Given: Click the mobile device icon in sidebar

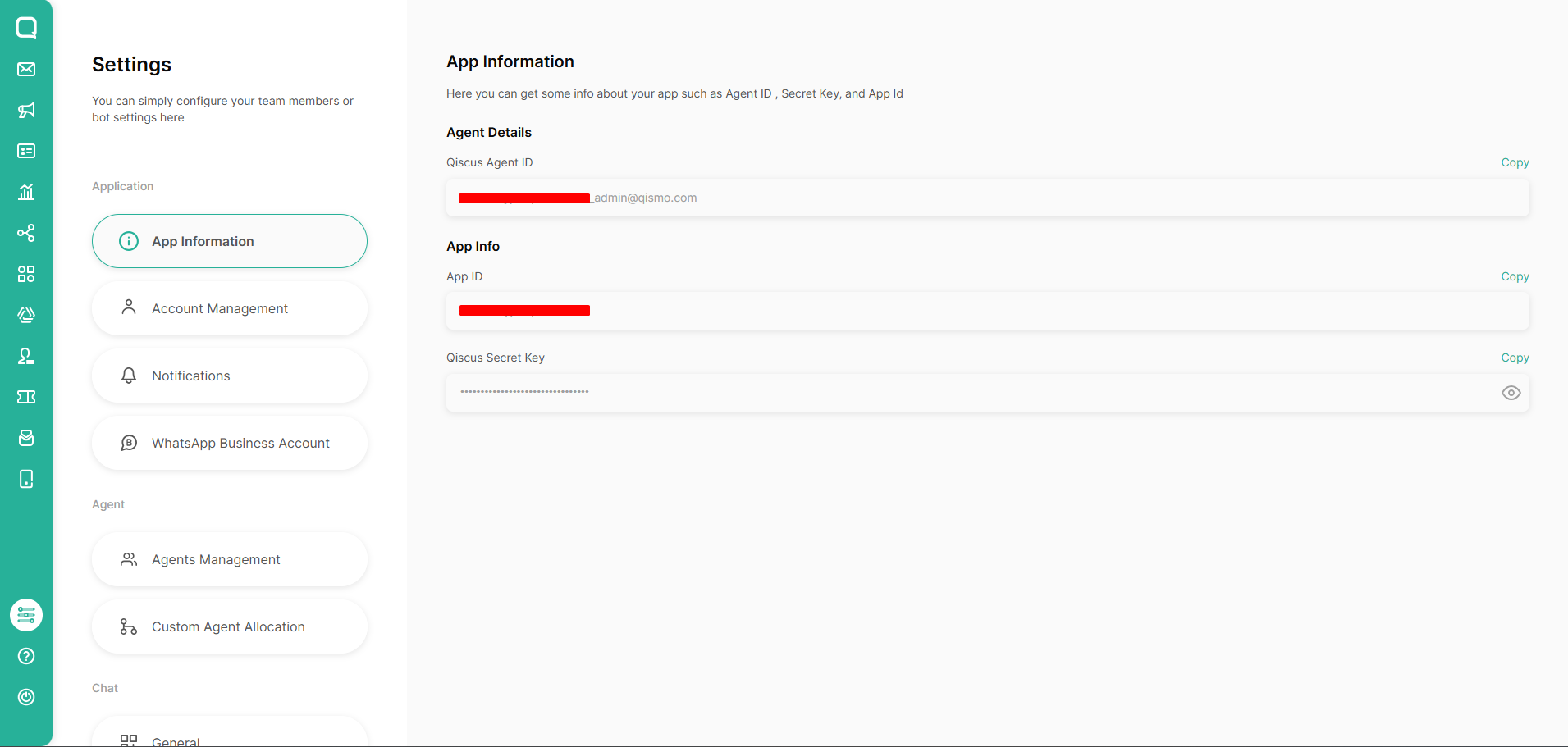Looking at the screenshot, I should point(26,479).
